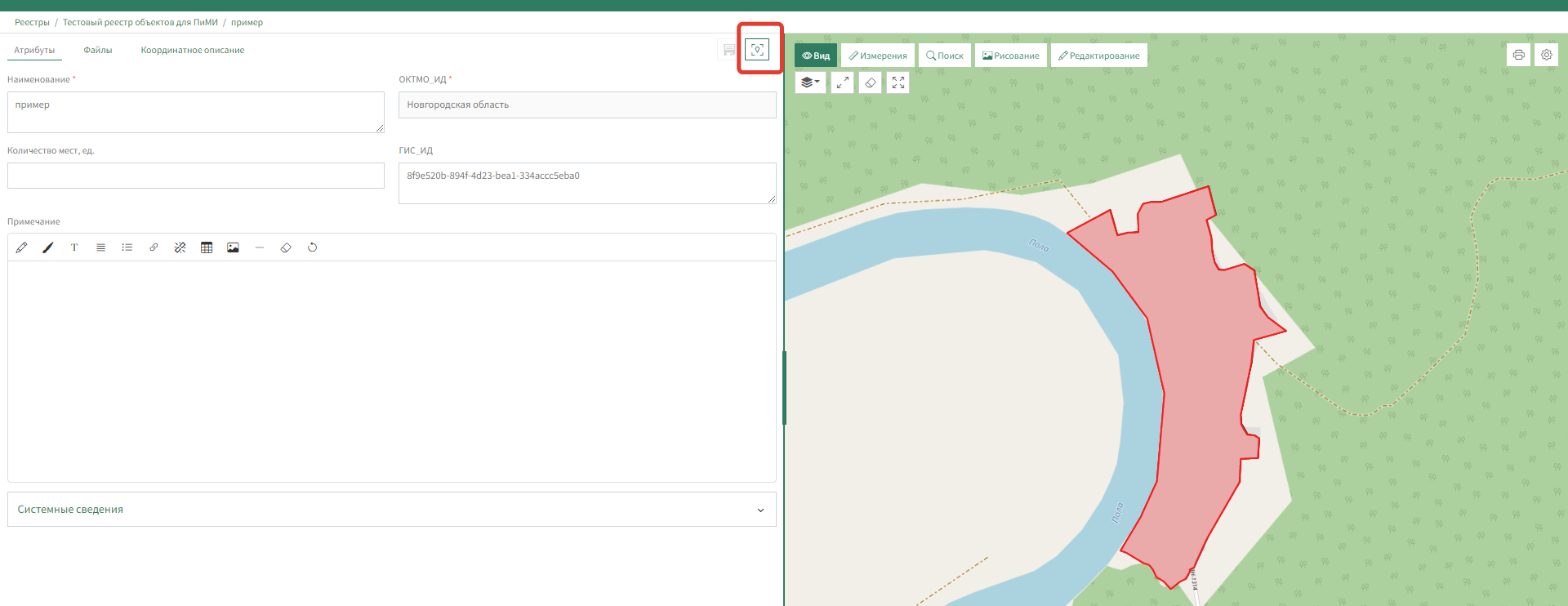1568x606 pixels.
Task: Select the Редактирование map mode
Action: tap(1098, 56)
